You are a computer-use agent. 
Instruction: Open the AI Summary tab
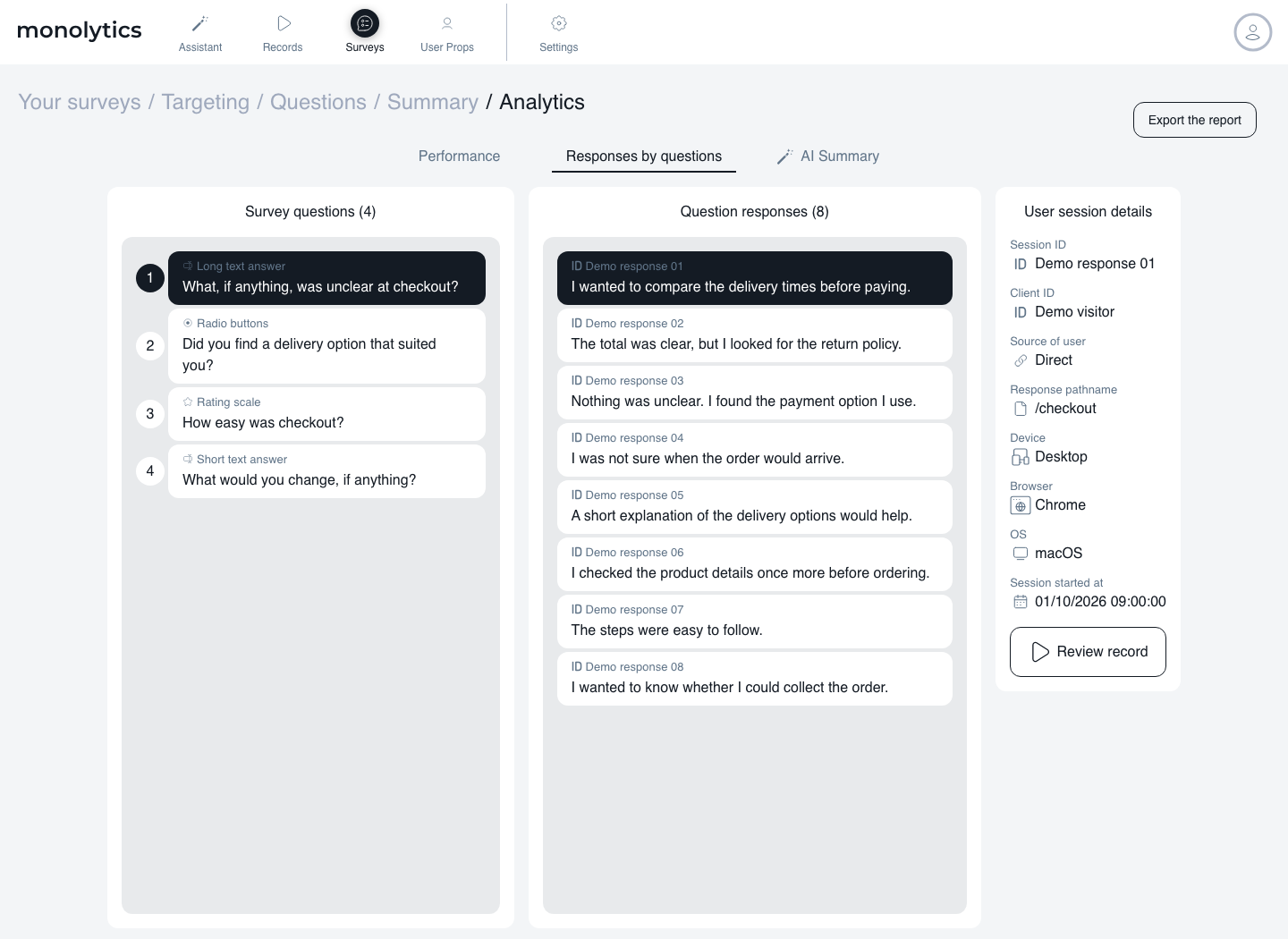[828, 156]
